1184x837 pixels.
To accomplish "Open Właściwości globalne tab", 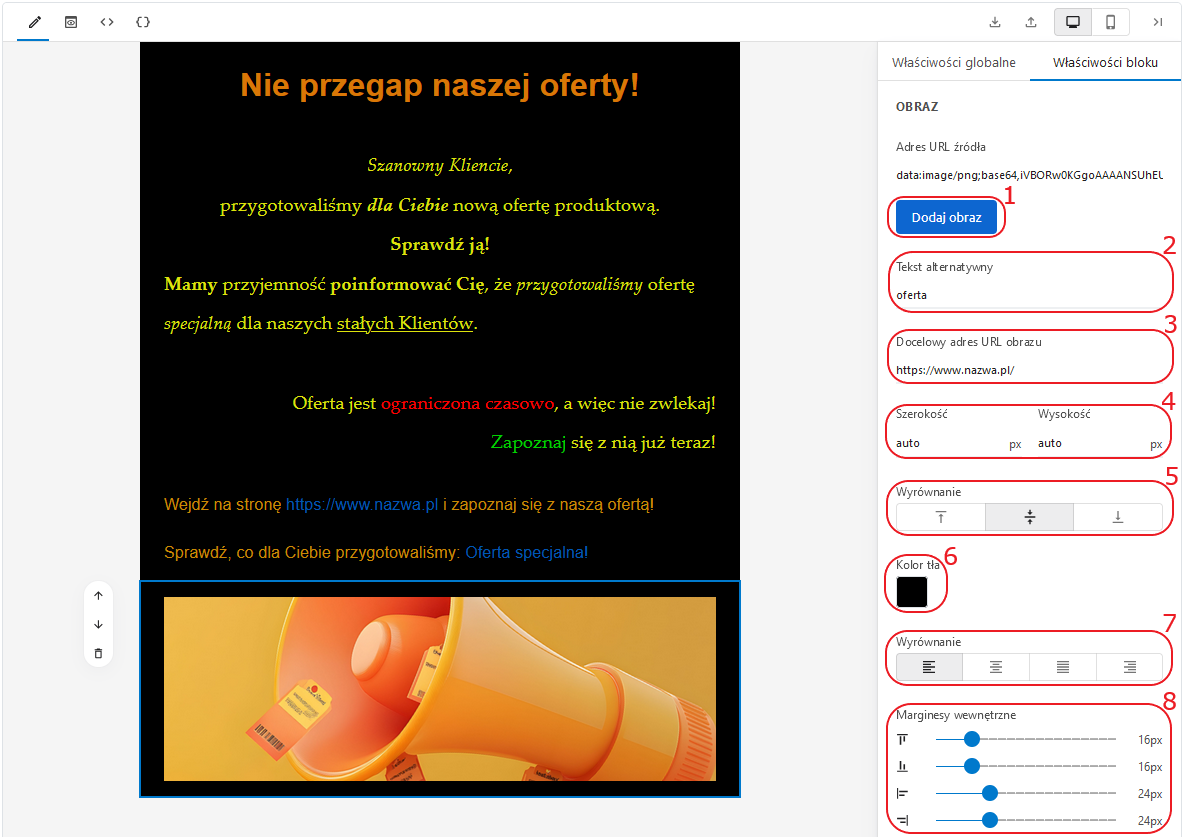I will tap(953, 62).
